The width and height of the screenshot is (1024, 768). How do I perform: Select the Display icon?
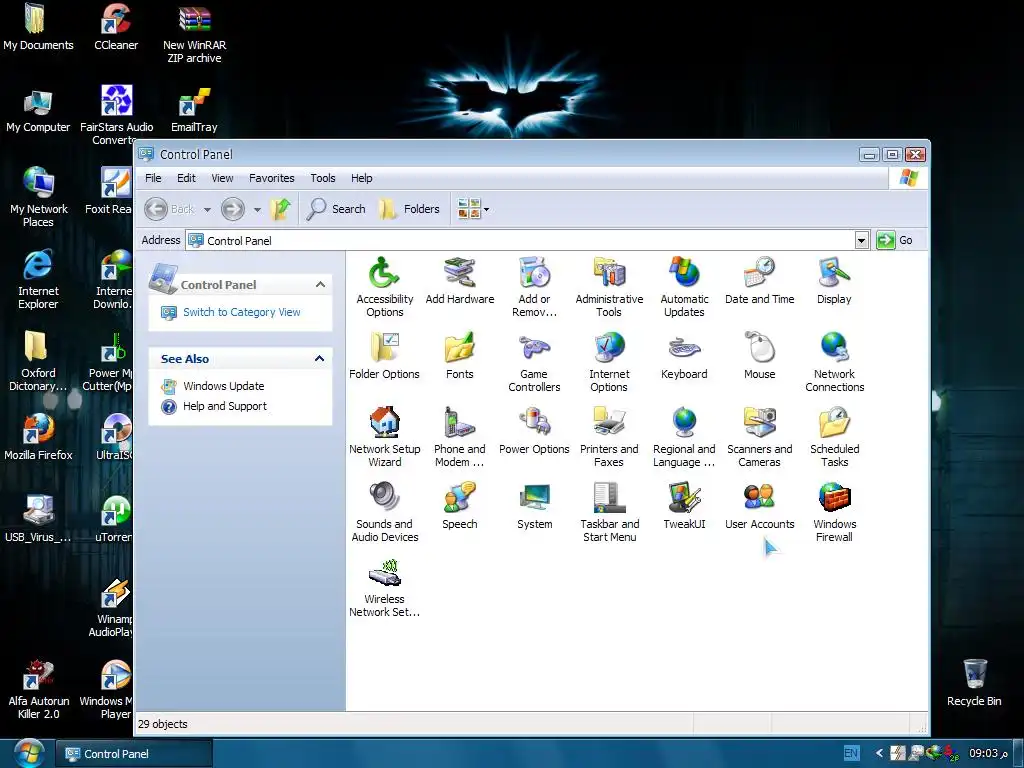[834, 281]
